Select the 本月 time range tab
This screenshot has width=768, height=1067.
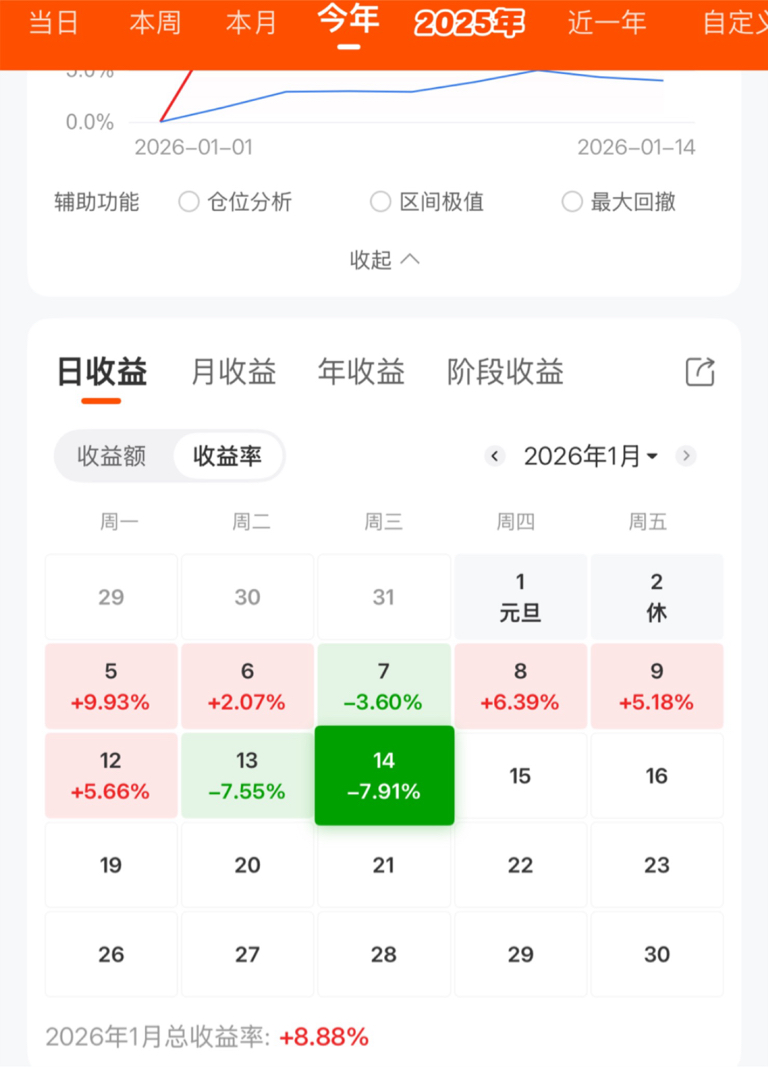251,23
